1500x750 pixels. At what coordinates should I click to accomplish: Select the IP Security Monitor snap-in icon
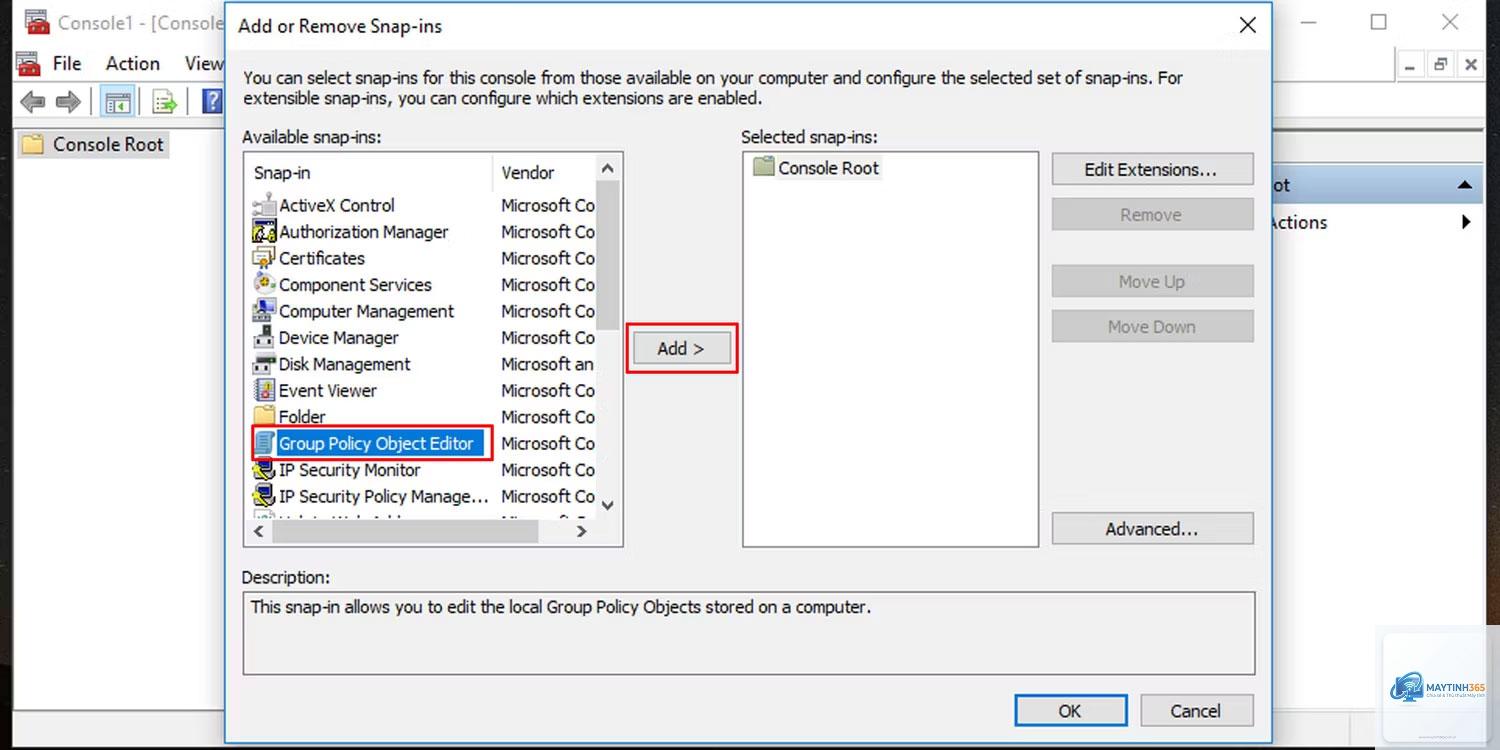pos(264,470)
